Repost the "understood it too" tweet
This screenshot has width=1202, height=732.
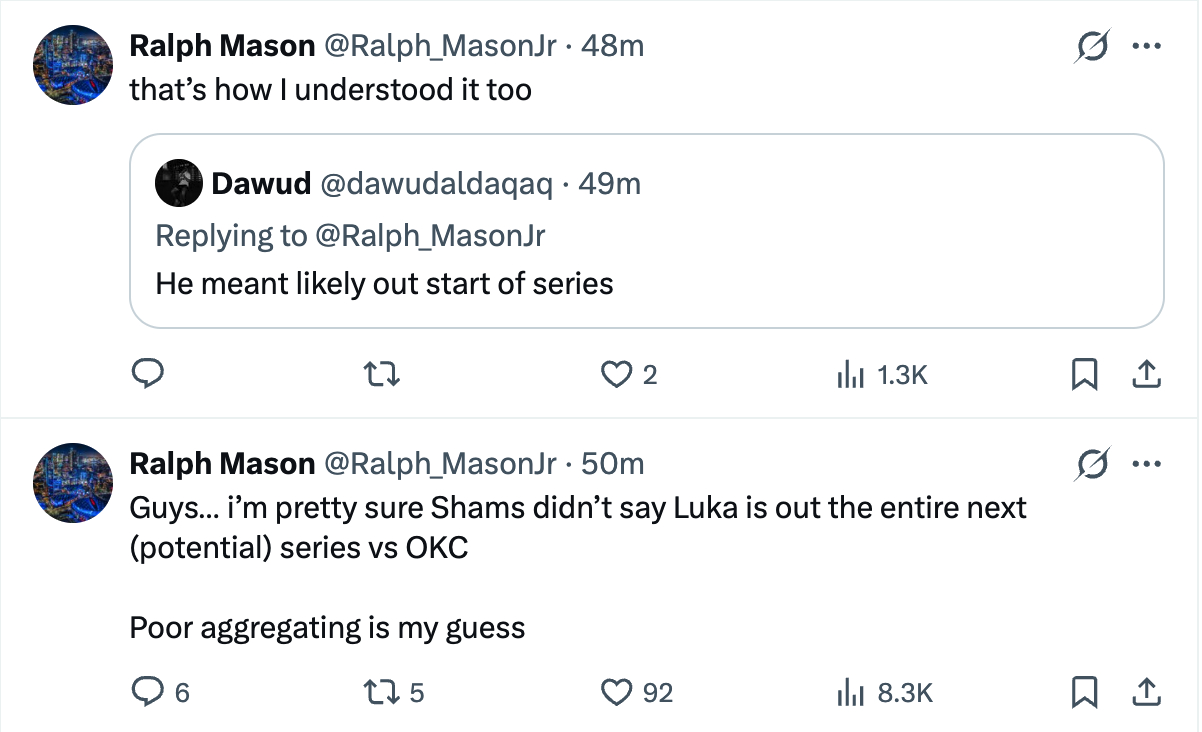pyautogui.click(x=381, y=375)
